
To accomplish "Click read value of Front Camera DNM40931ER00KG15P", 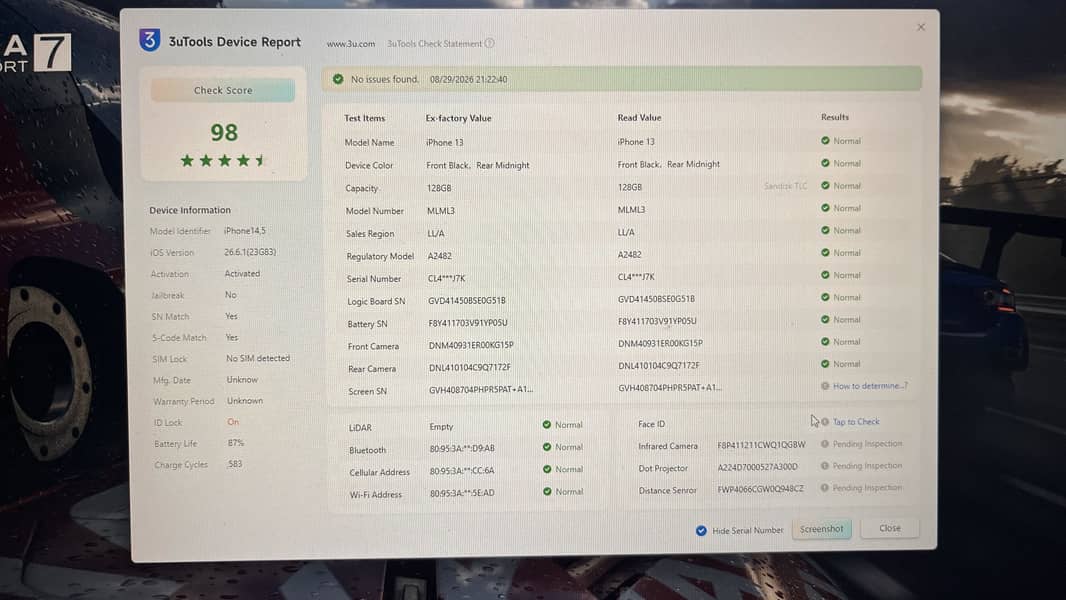I will (660, 344).
